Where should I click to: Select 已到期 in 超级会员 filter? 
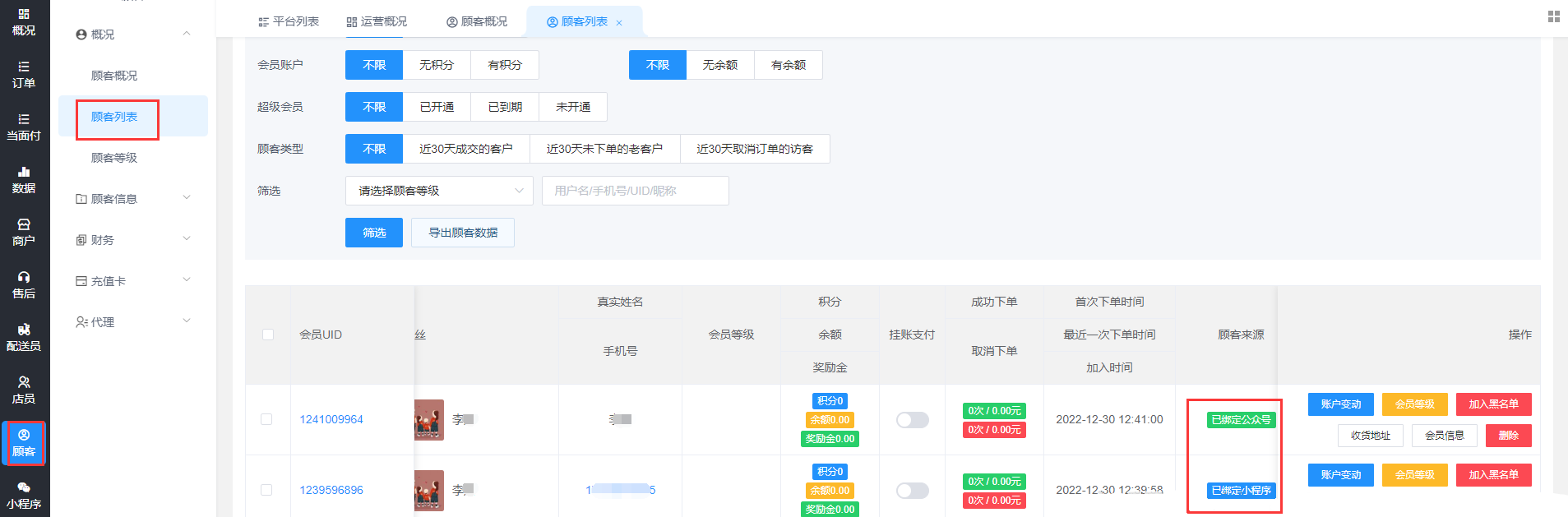tap(505, 107)
